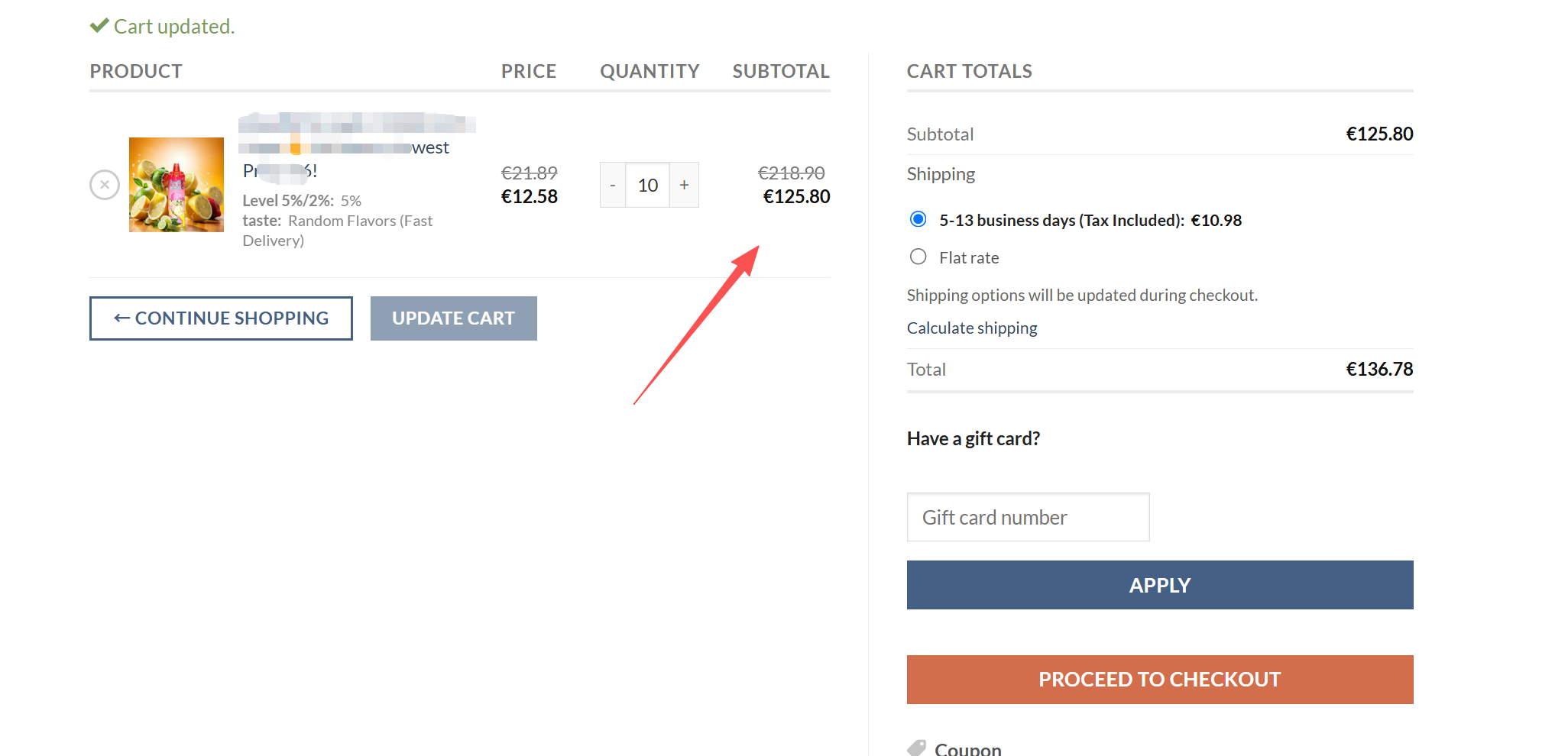
Task: Click the green Cart updated checkmark
Action: (x=99, y=24)
